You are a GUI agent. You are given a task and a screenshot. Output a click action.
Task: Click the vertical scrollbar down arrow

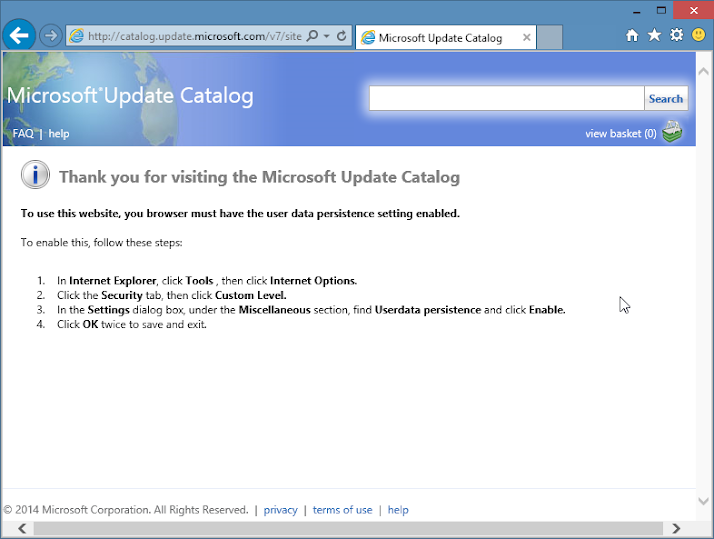point(704,501)
